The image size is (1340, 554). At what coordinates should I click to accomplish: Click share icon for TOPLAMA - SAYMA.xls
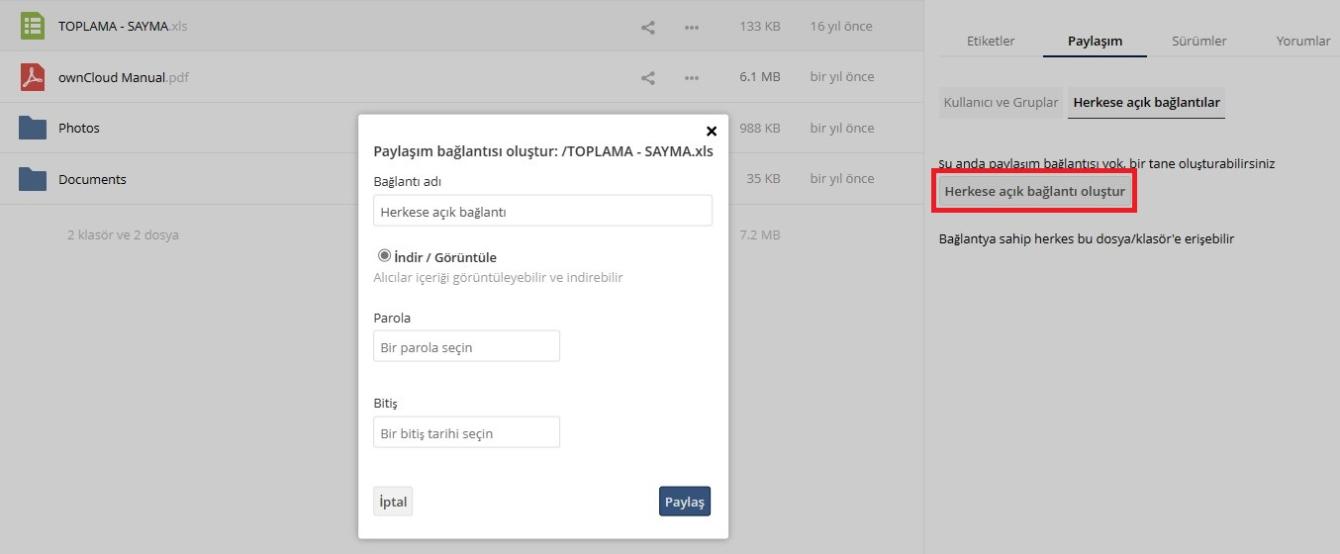pyautogui.click(x=648, y=27)
